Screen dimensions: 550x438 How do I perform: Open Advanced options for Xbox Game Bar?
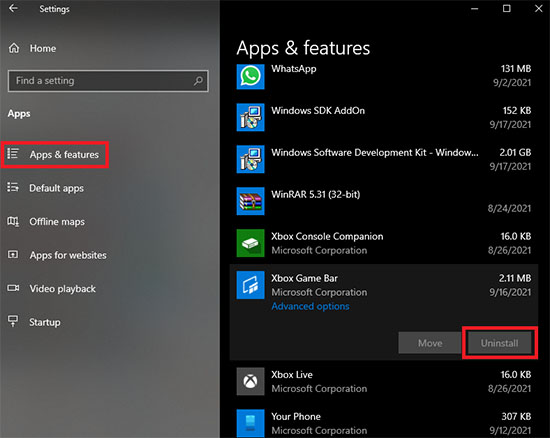(x=310, y=306)
